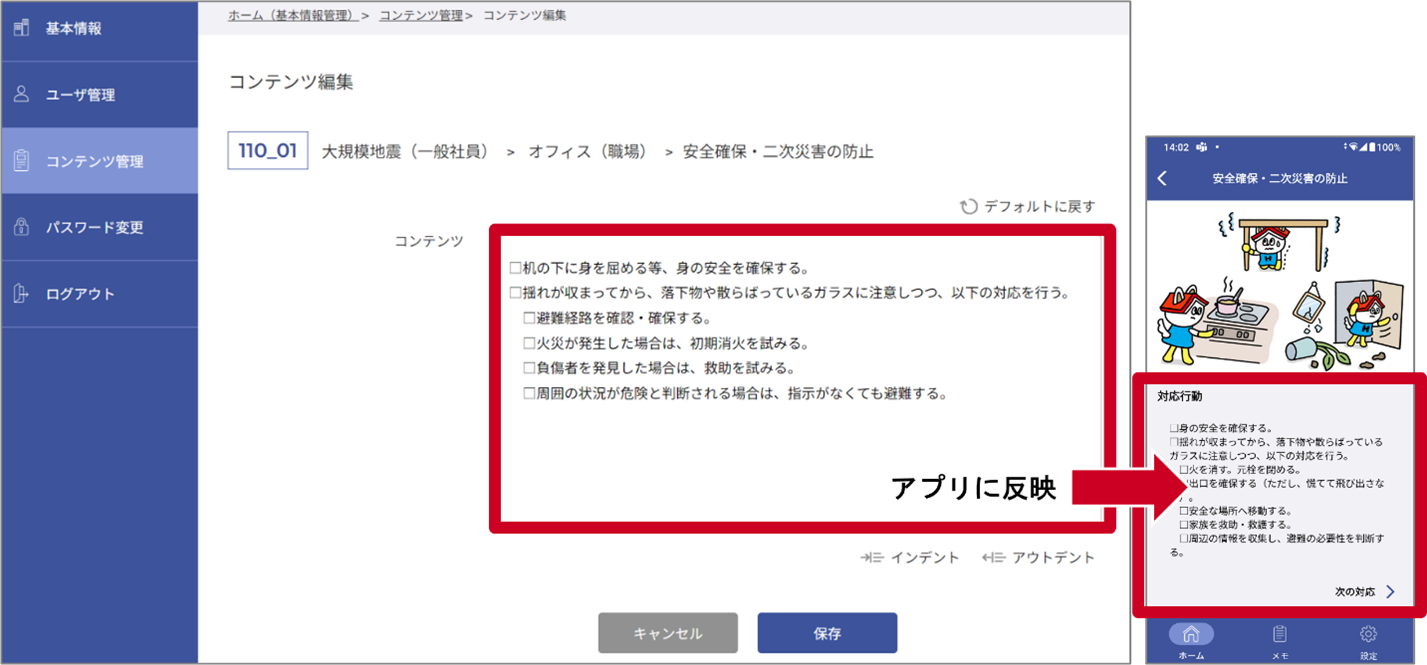
Task: Tap the battery 100% indicator in the phone status bar
Action: 1385,147
